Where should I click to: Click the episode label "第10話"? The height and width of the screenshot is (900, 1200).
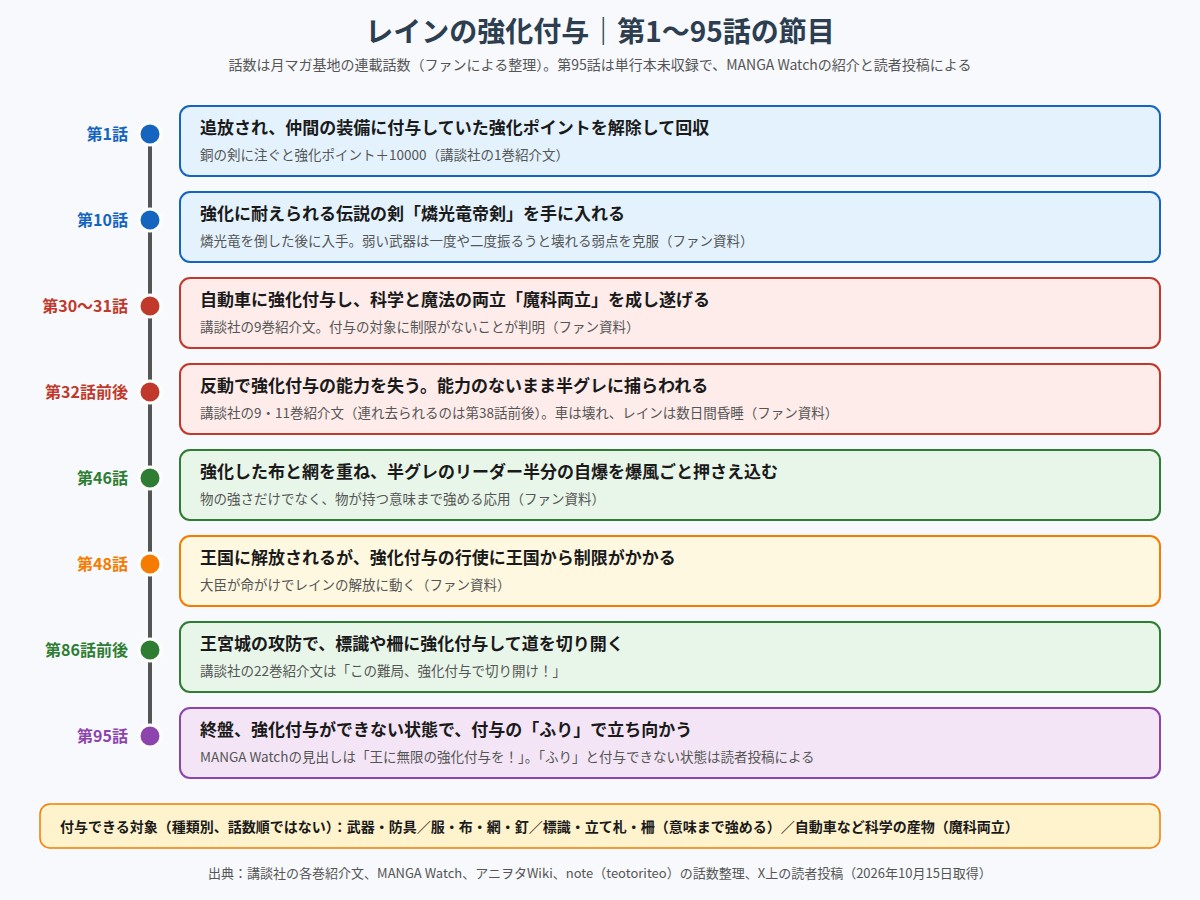click(103, 220)
